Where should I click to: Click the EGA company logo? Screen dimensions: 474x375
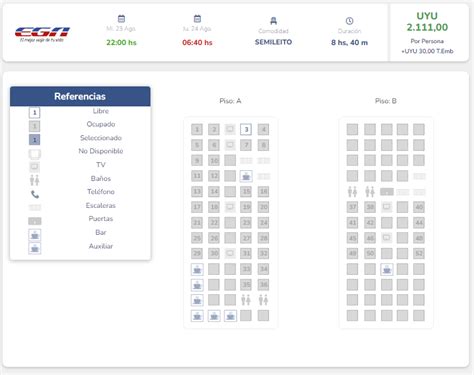(42, 35)
